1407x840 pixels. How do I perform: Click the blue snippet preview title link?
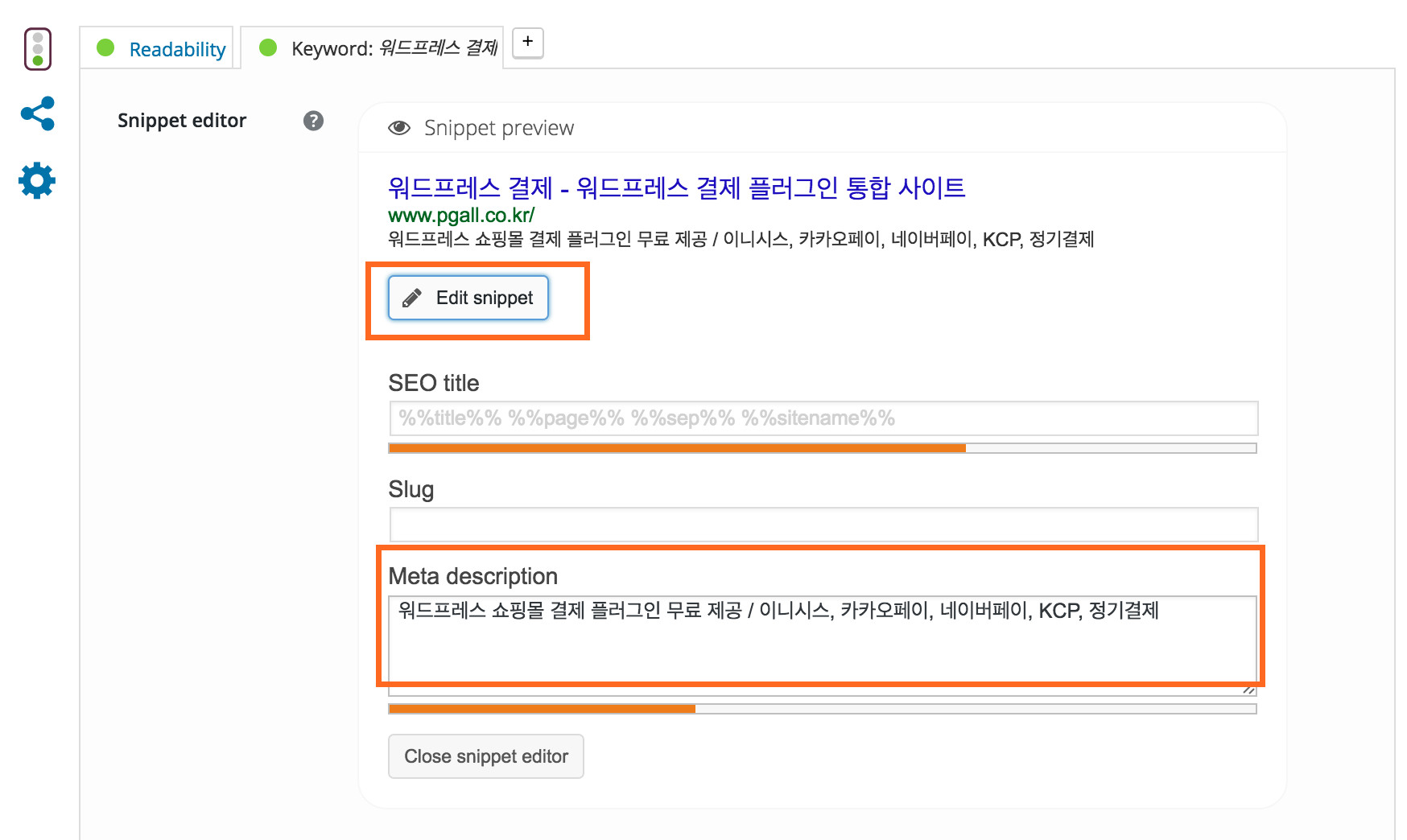676,187
